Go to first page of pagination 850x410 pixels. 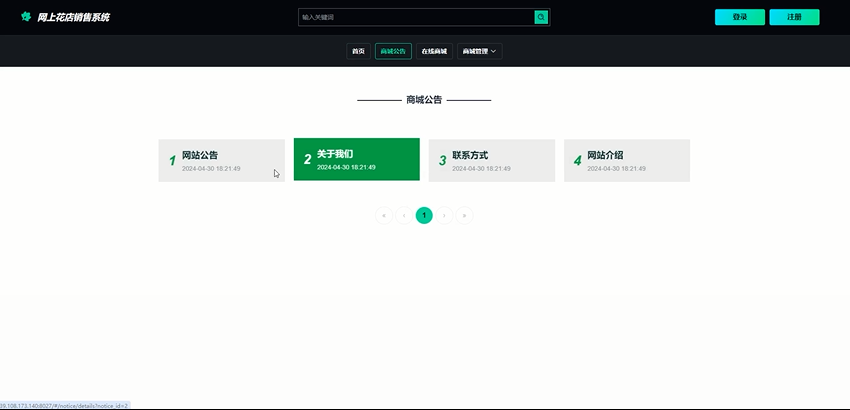click(x=384, y=215)
